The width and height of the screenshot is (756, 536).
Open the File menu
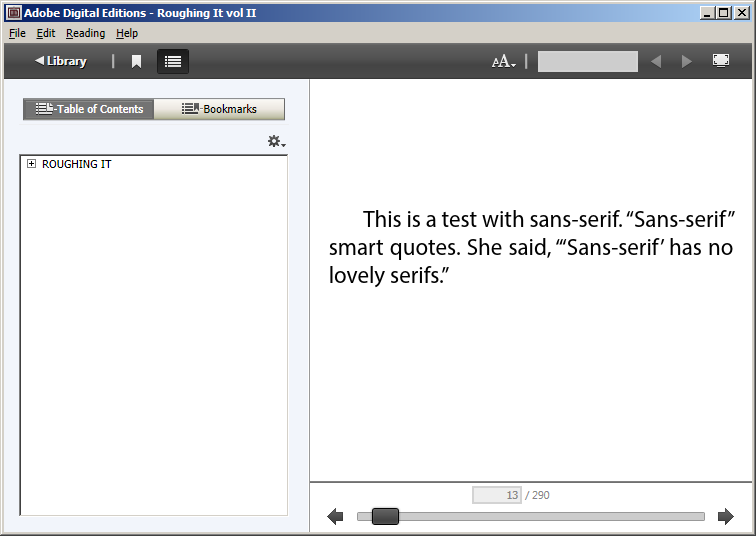17,33
